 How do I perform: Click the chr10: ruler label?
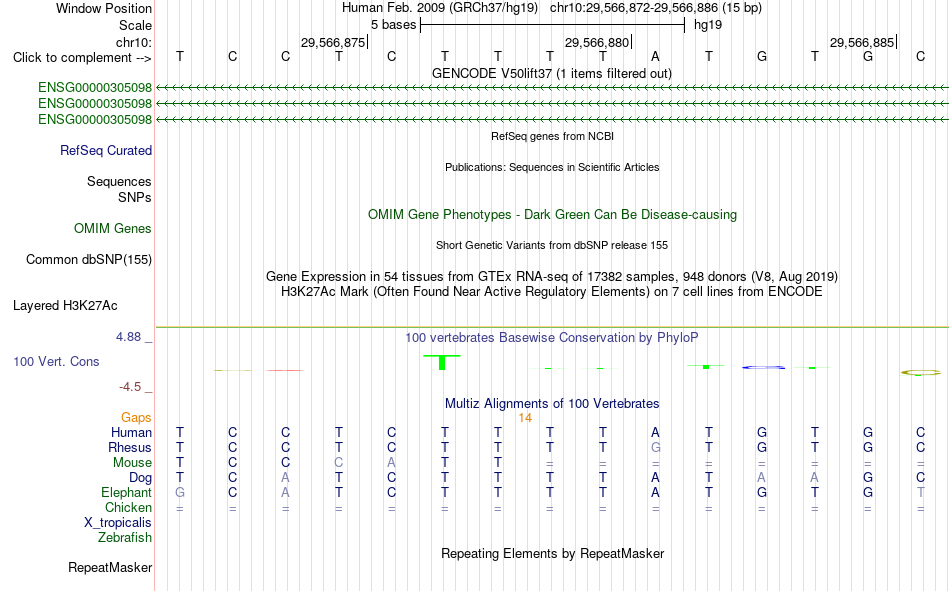click(133, 42)
